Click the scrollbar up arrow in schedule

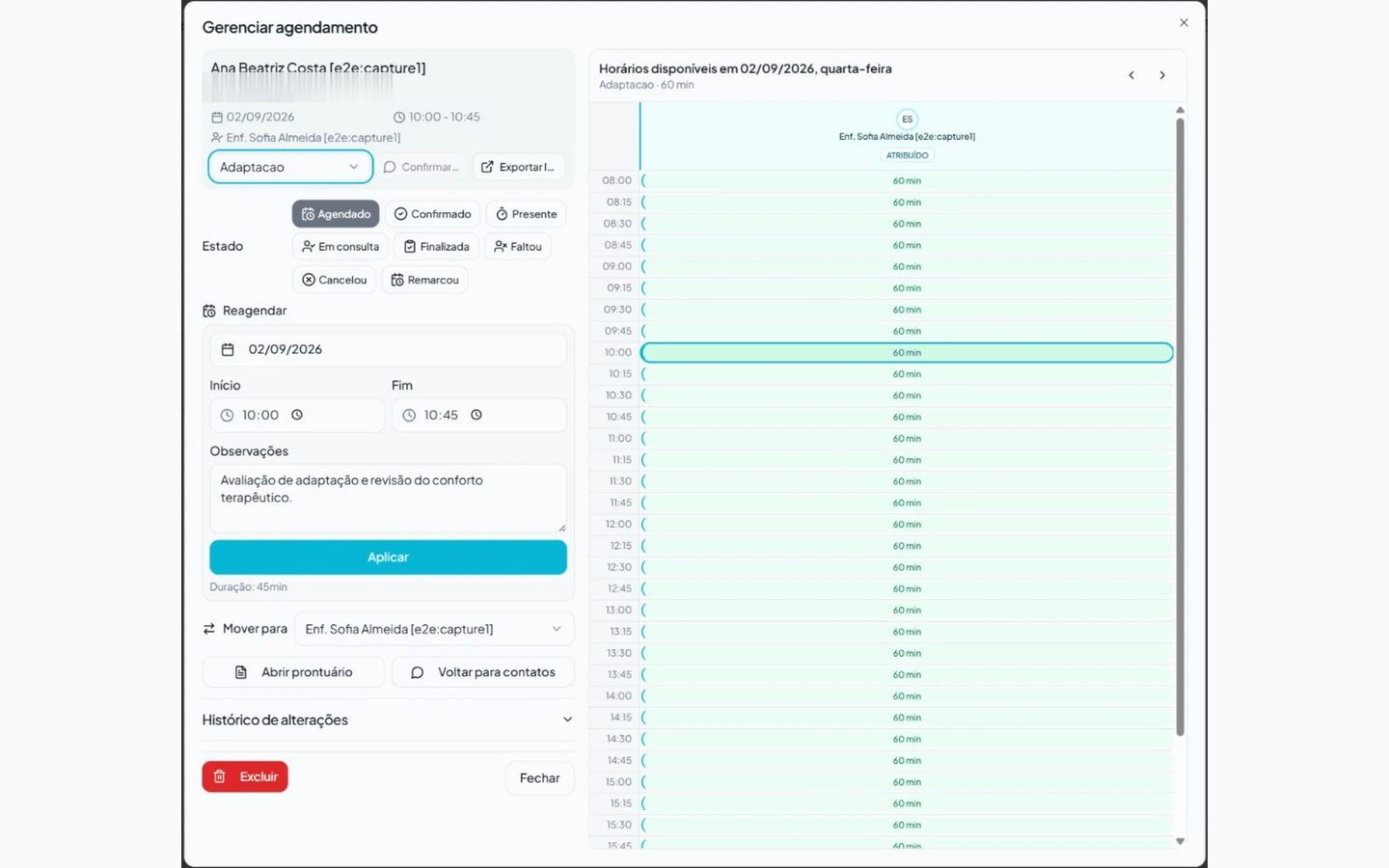point(1180,110)
